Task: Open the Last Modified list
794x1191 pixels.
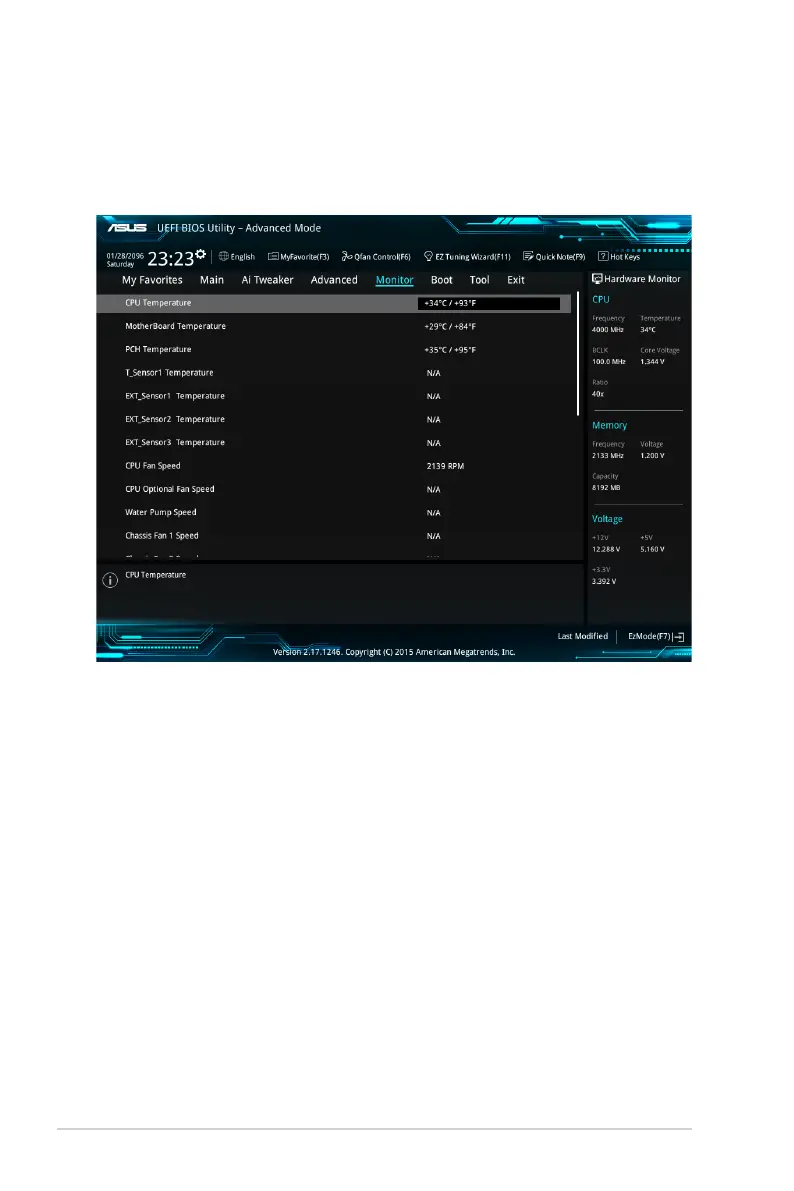Action: coord(583,637)
